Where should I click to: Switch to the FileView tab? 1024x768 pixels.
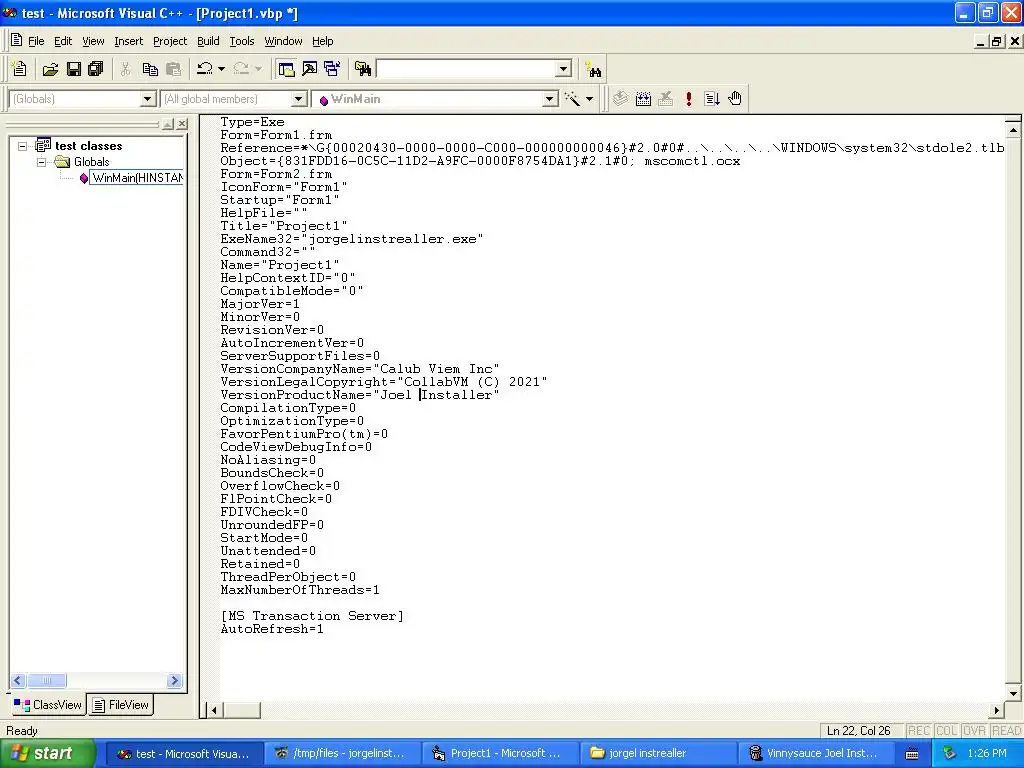[121, 705]
